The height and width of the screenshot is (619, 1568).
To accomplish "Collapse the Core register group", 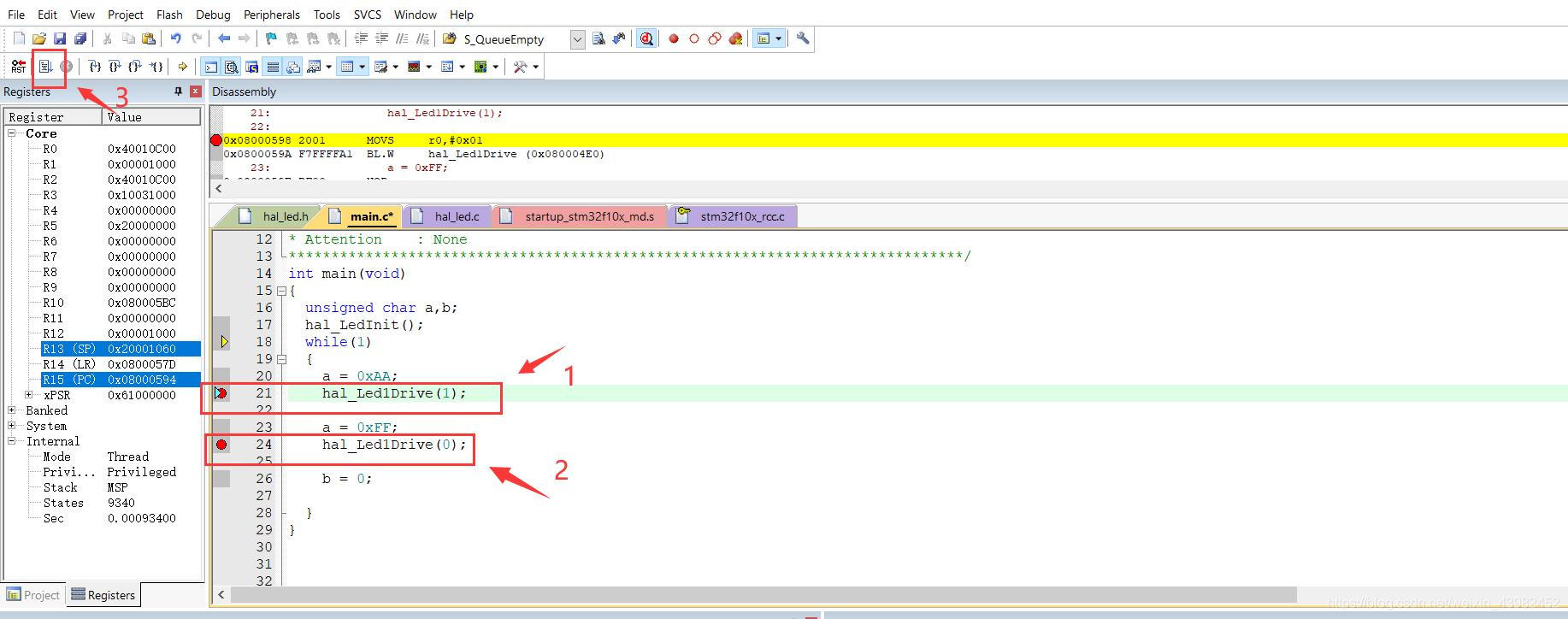I will click(x=12, y=133).
